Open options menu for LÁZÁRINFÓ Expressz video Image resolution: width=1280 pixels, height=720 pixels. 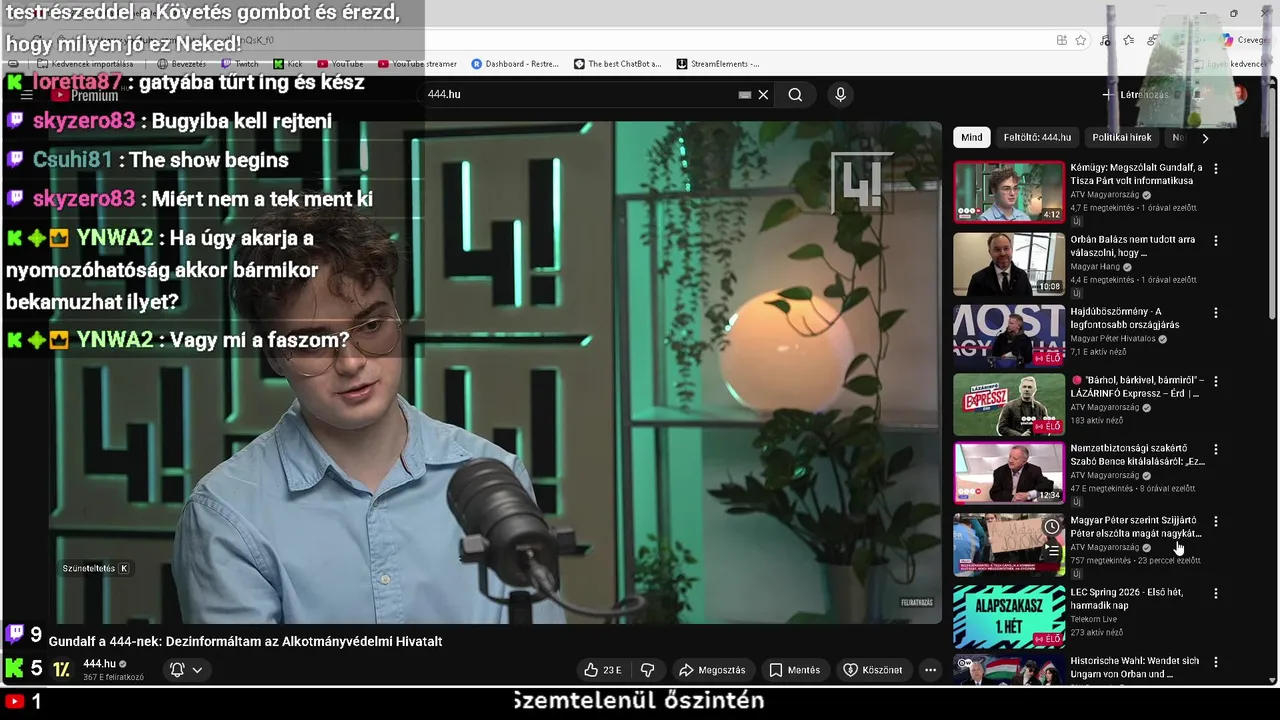[x=1216, y=381]
